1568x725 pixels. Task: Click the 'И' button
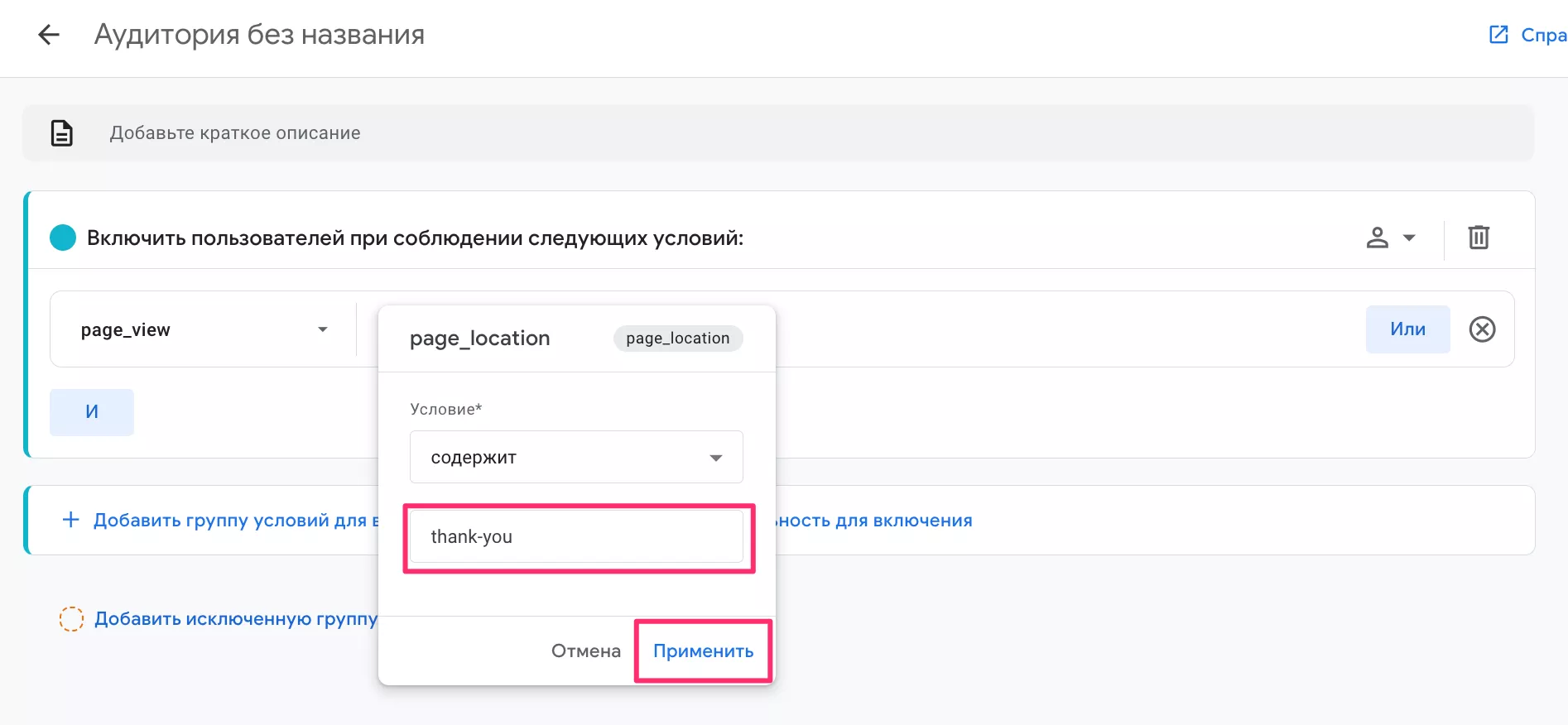click(92, 412)
